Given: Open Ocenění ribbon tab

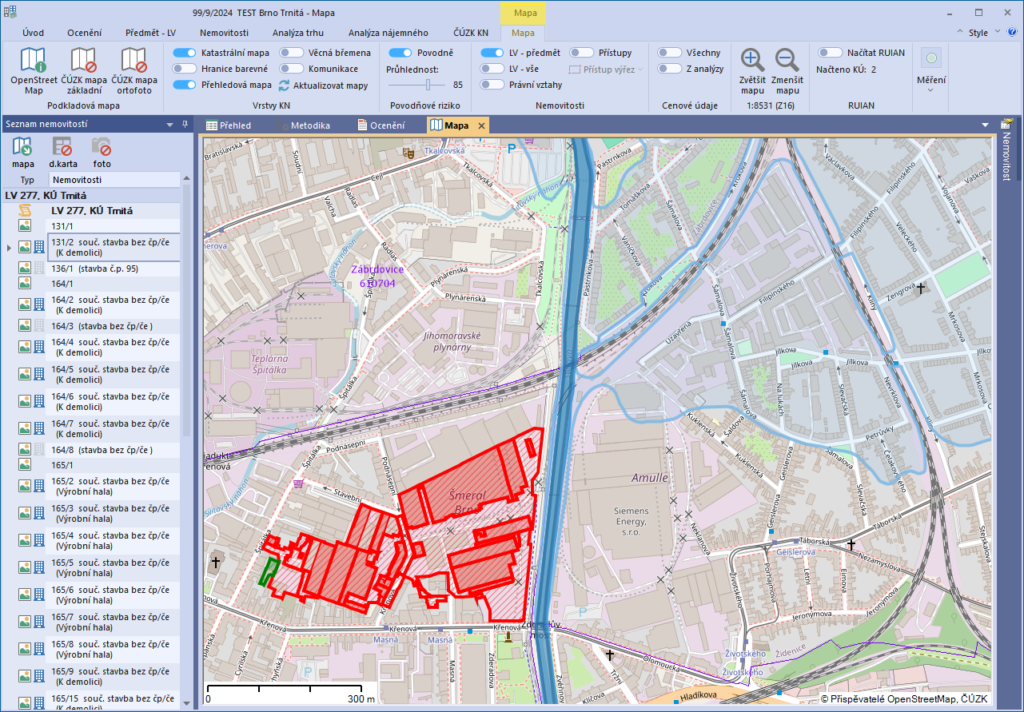Looking at the screenshot, I should 84,33.
